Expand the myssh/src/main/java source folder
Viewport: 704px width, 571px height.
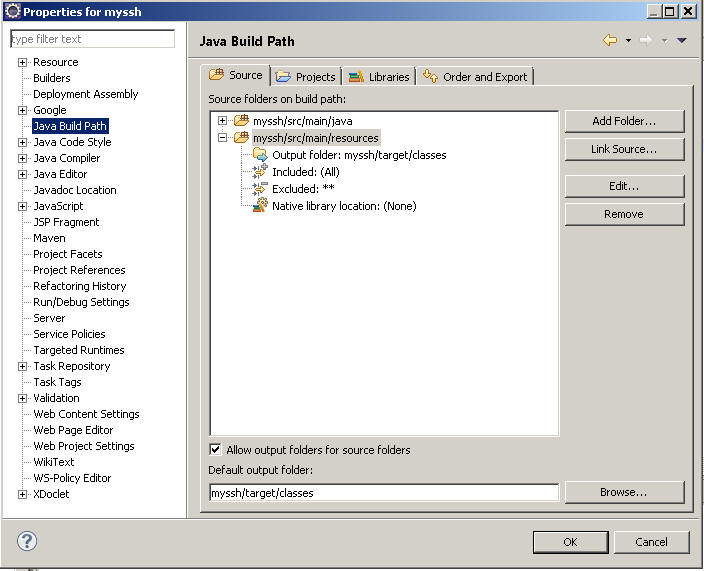coord(222,121)
